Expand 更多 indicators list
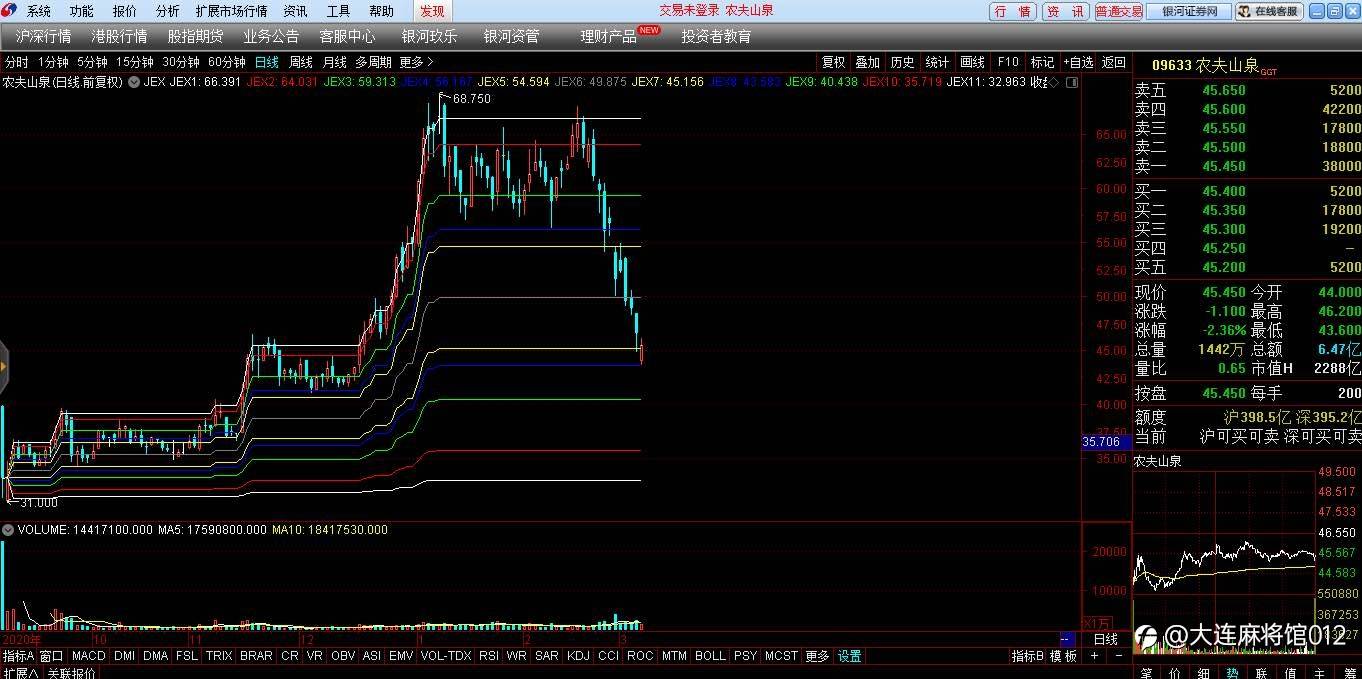 pos(817,656)
